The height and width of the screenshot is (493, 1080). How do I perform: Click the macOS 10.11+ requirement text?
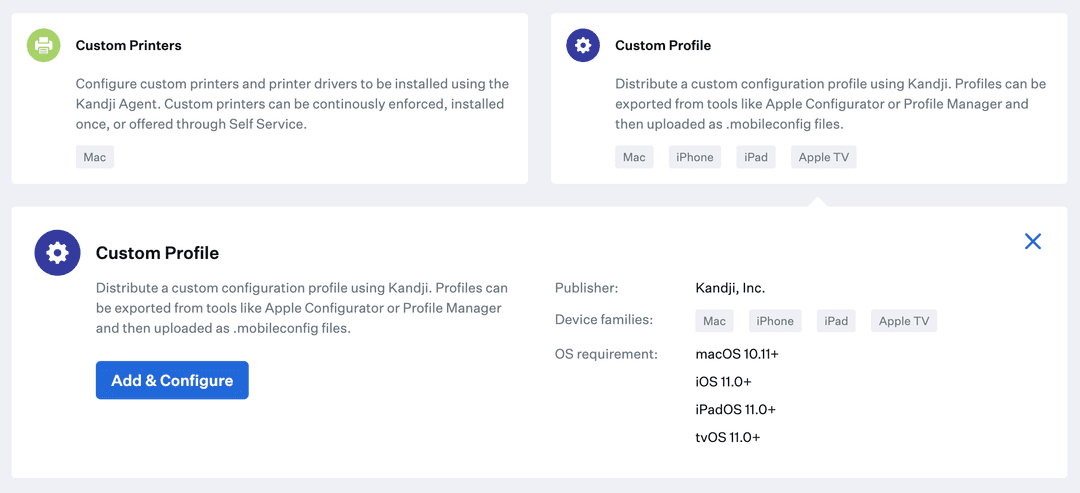737,355
